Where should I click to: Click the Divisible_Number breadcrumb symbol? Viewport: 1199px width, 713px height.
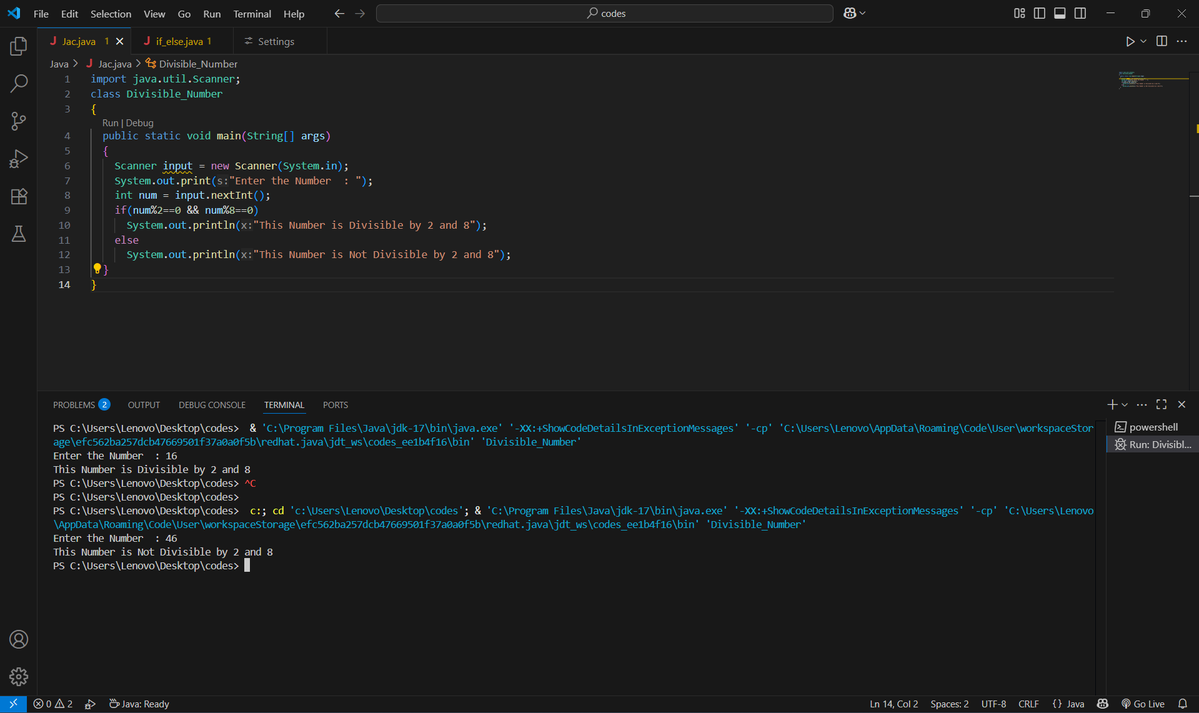tap(198, 63)
